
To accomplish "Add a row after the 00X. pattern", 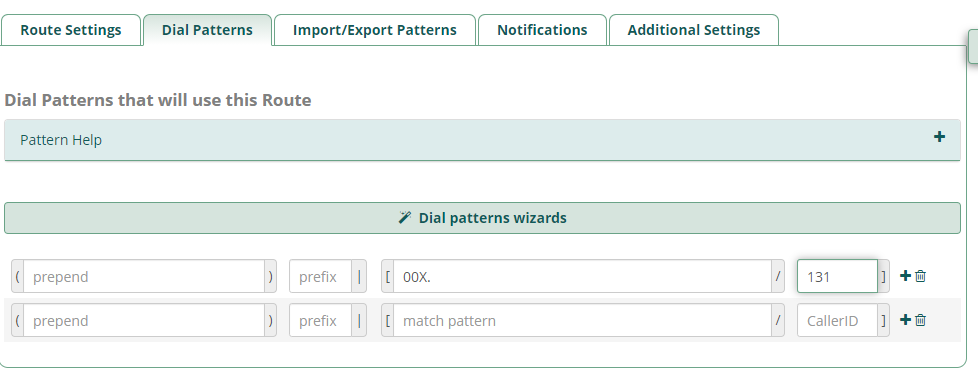I will click(905, 276).
